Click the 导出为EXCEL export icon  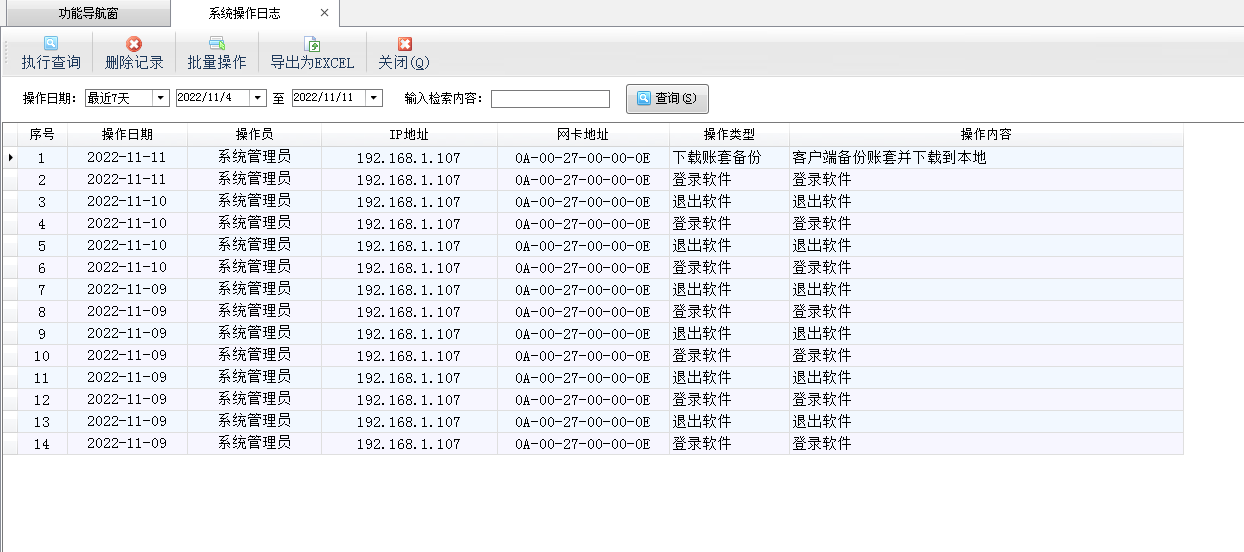point(312,44)
